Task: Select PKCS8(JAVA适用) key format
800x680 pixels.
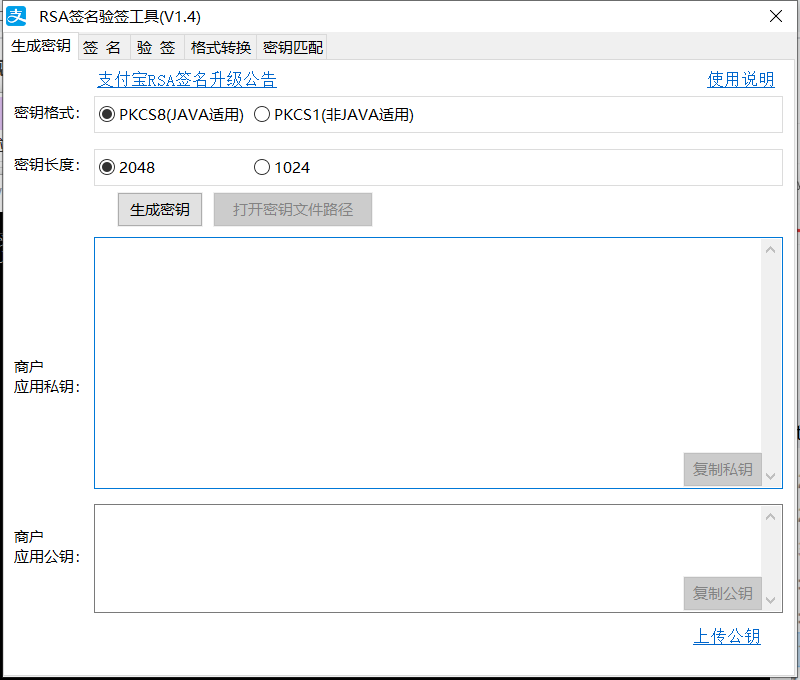Action: tap(171, 114)
